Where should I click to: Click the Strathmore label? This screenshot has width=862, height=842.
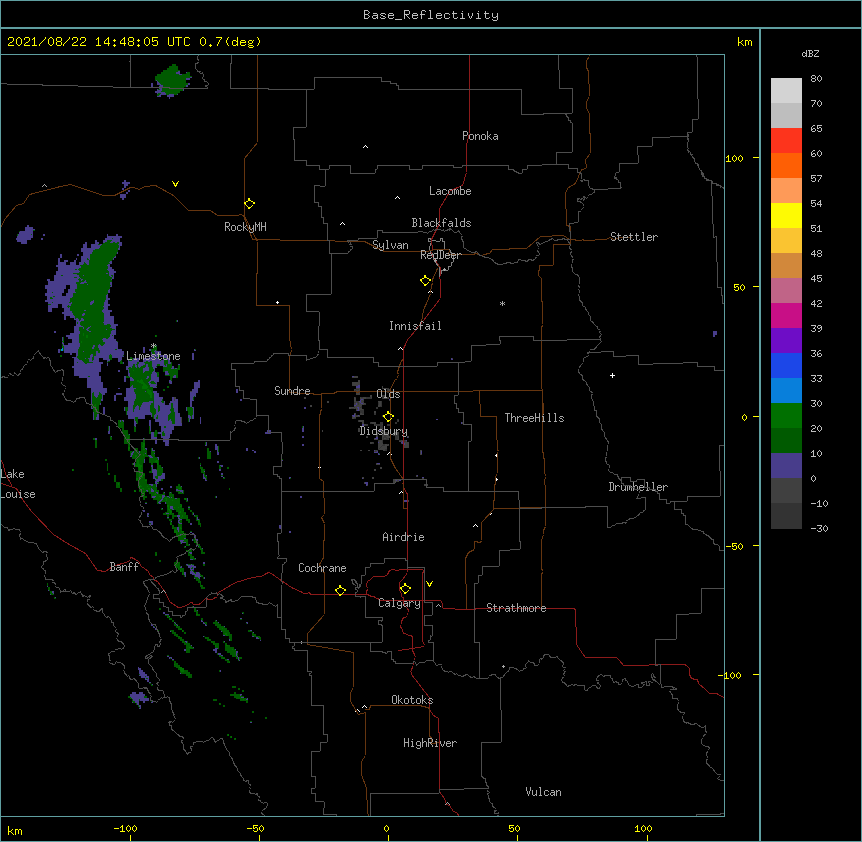[516, 608]
